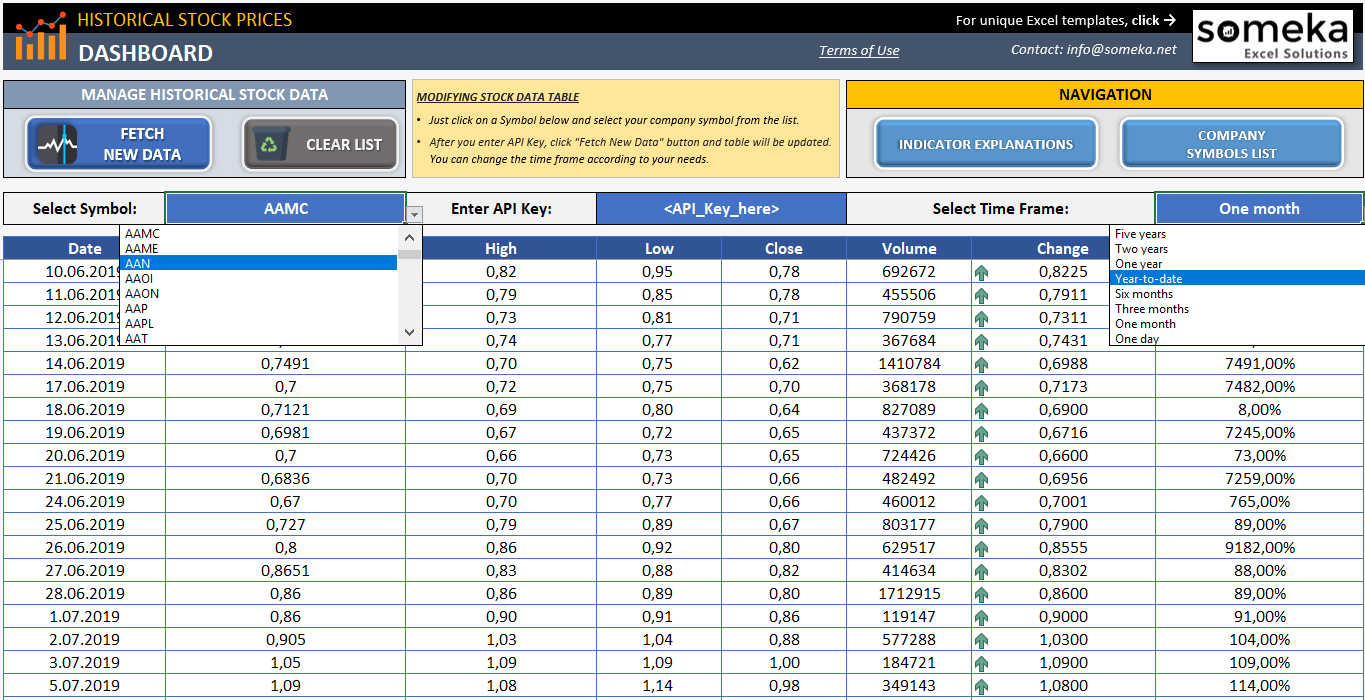This screenshot has height=700, width=1365.
Task: Click the API Key input cell
Action: pos(721,209)
